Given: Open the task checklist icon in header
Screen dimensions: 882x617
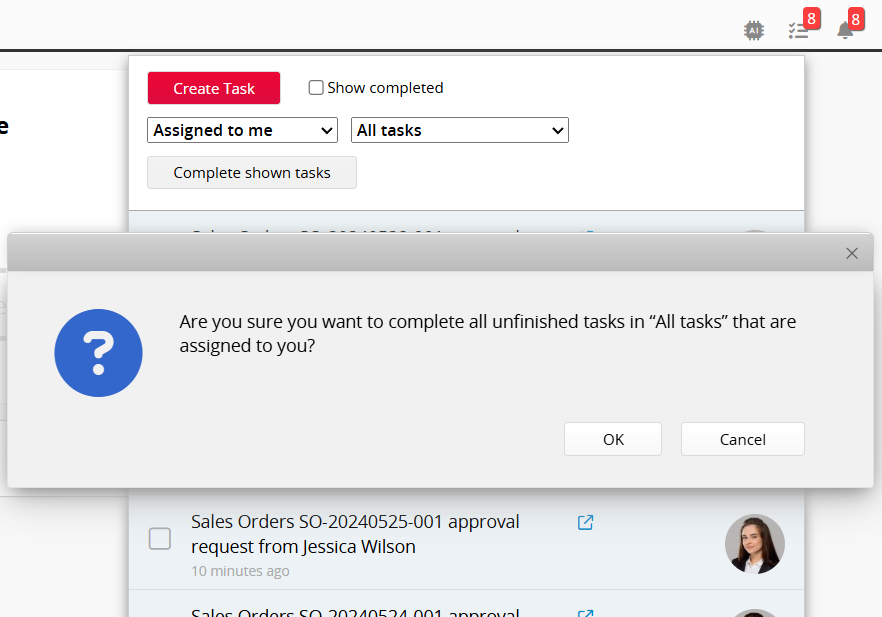Looking at the screenshot, I should 798,31.
